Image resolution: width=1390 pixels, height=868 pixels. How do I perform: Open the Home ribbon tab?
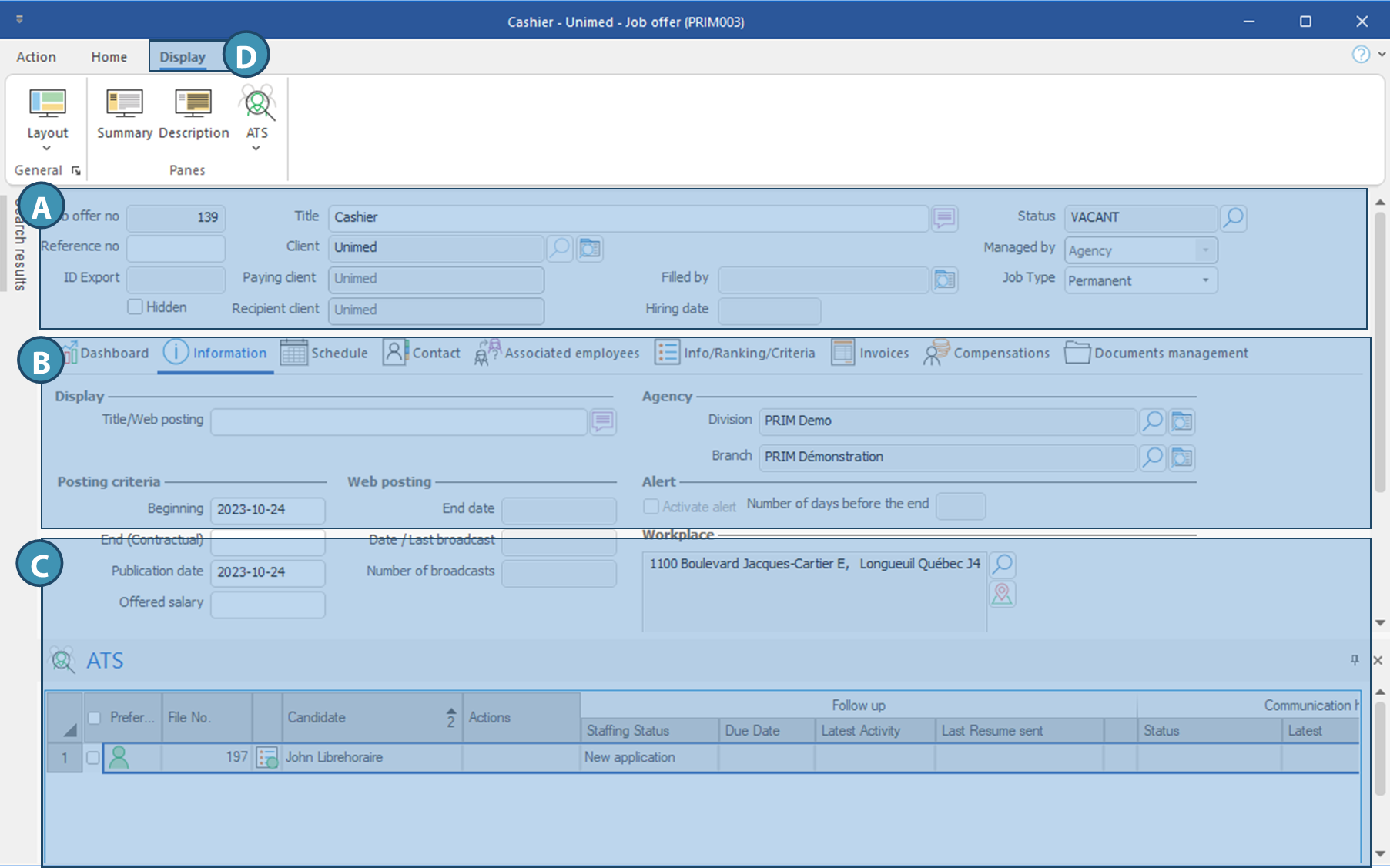click(x=109, y=57)
